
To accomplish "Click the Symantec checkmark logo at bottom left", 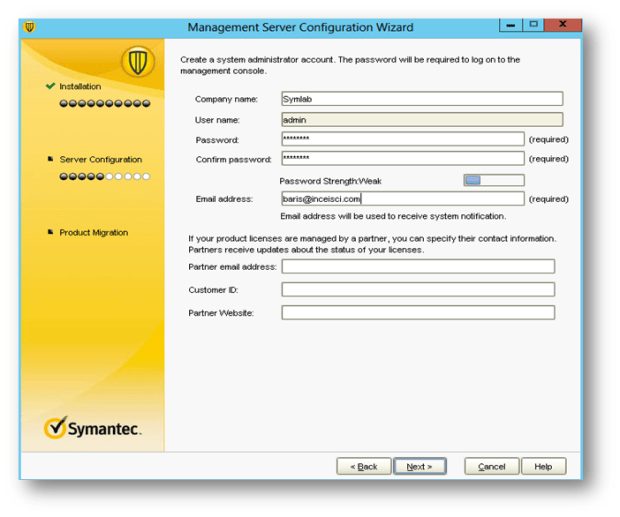I will (57, 428).
